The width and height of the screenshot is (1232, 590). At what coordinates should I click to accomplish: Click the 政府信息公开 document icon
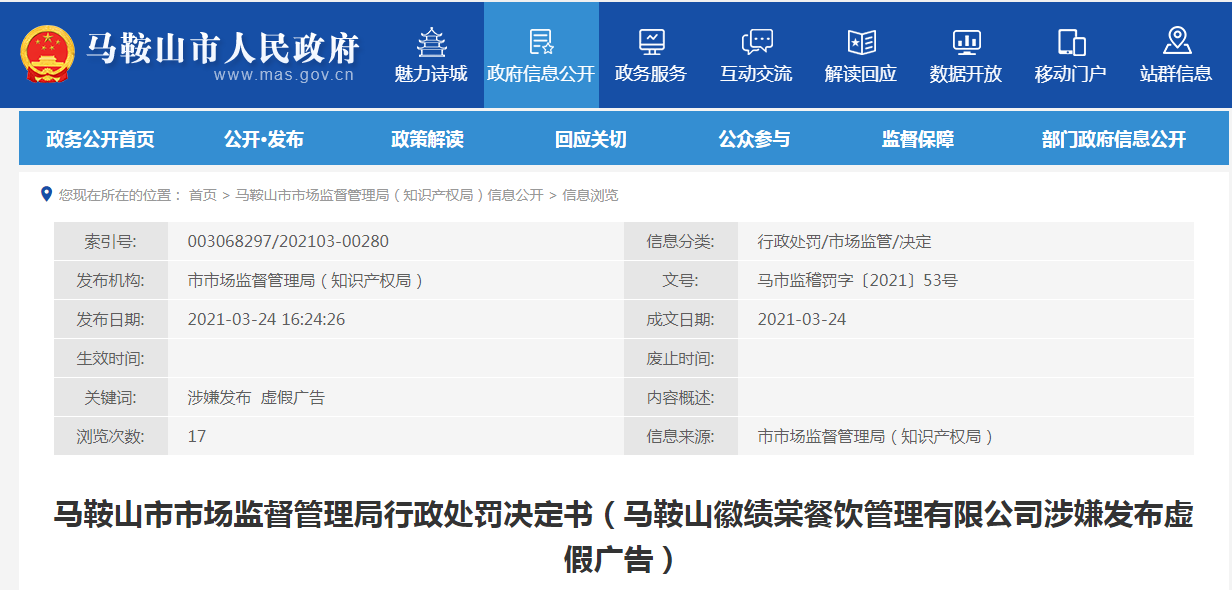pyautogui.click(x=541, y=42)
